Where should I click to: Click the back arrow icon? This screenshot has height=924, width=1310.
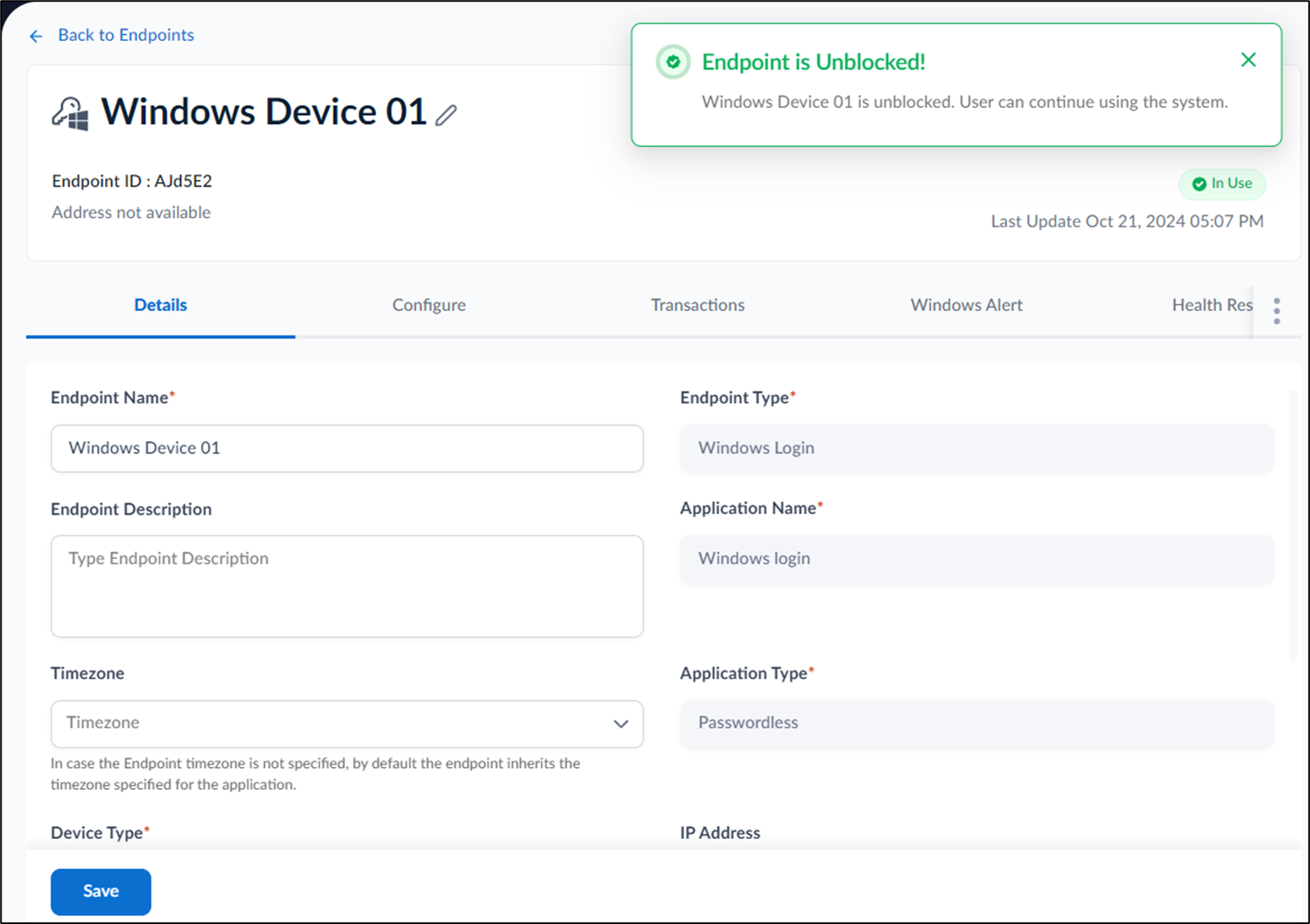click(x=36, y=36)
